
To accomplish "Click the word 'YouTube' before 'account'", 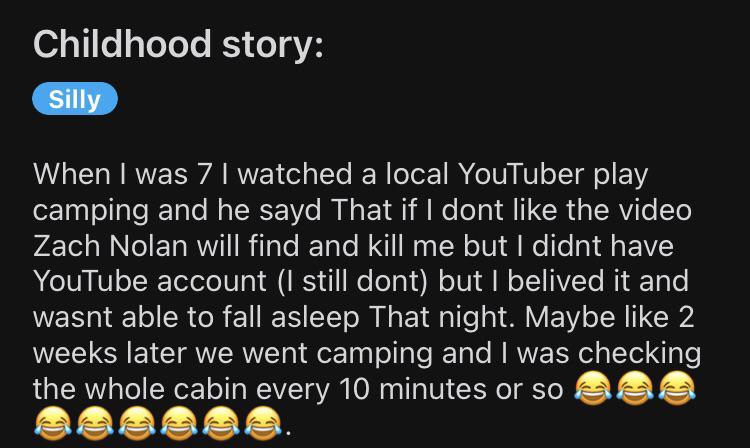I will (91, 281).
